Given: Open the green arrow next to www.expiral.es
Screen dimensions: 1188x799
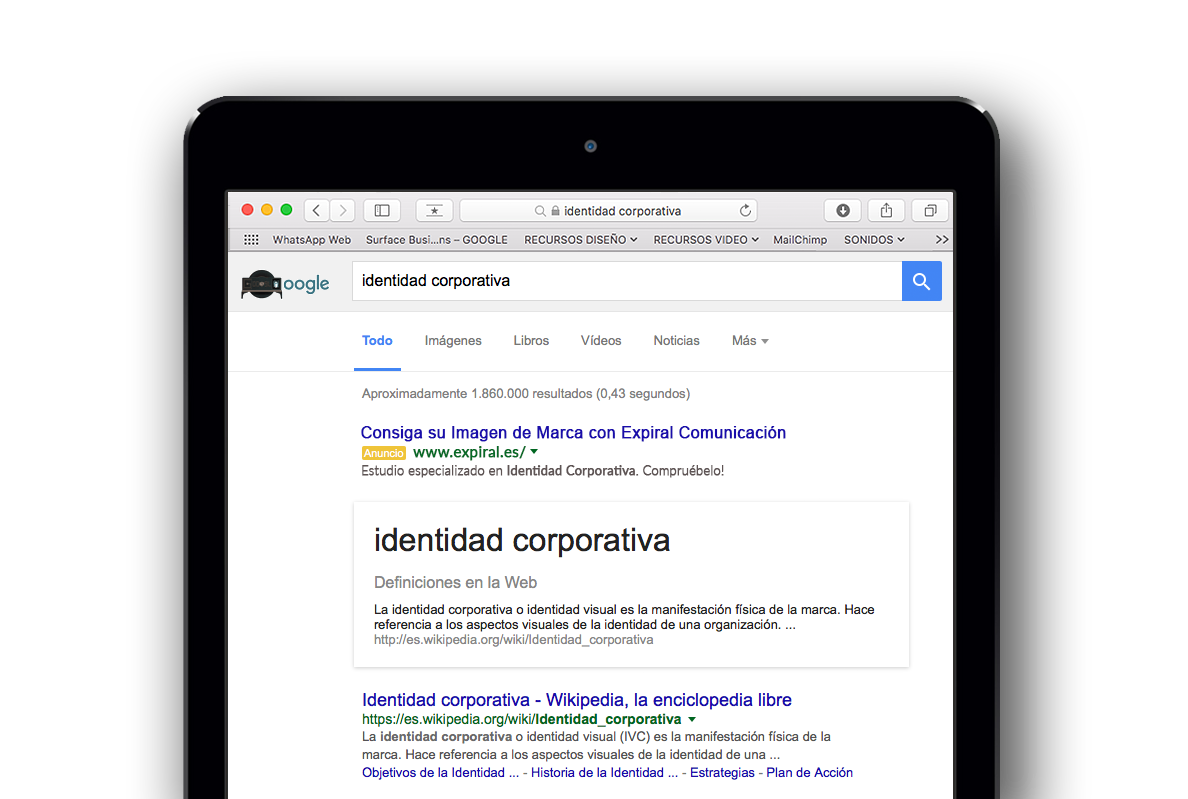Looking at the screenshot, I should click(534, 451).
